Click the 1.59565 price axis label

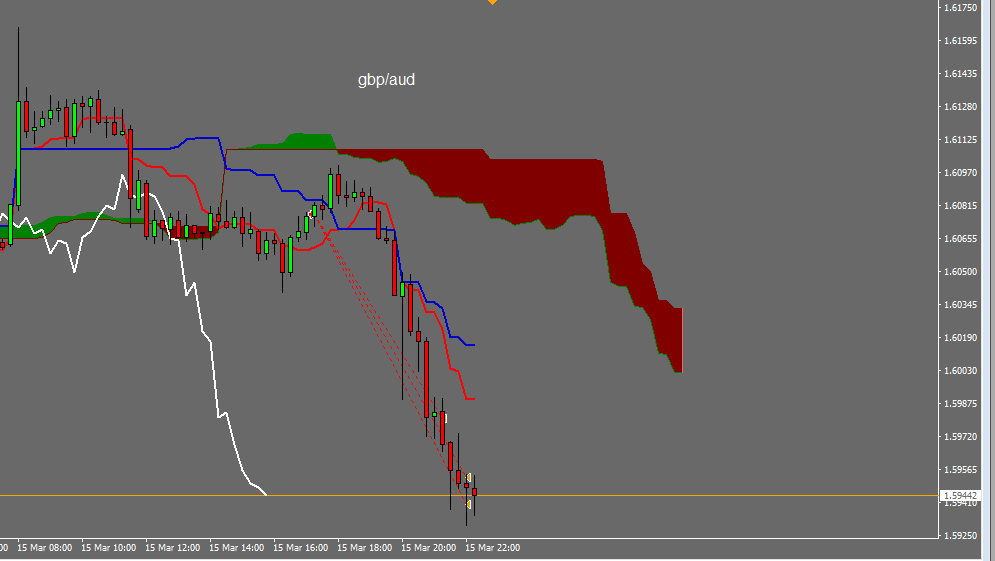960,470
